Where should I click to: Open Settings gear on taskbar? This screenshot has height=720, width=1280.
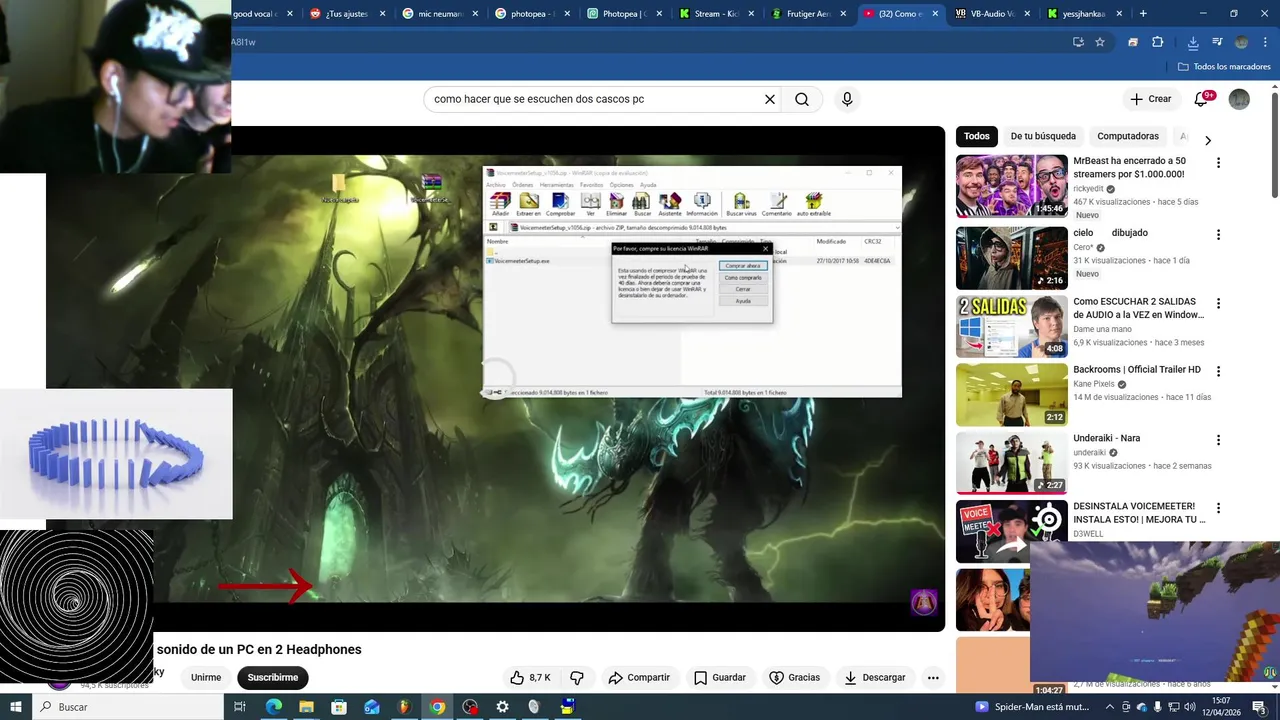pos(502,707)
